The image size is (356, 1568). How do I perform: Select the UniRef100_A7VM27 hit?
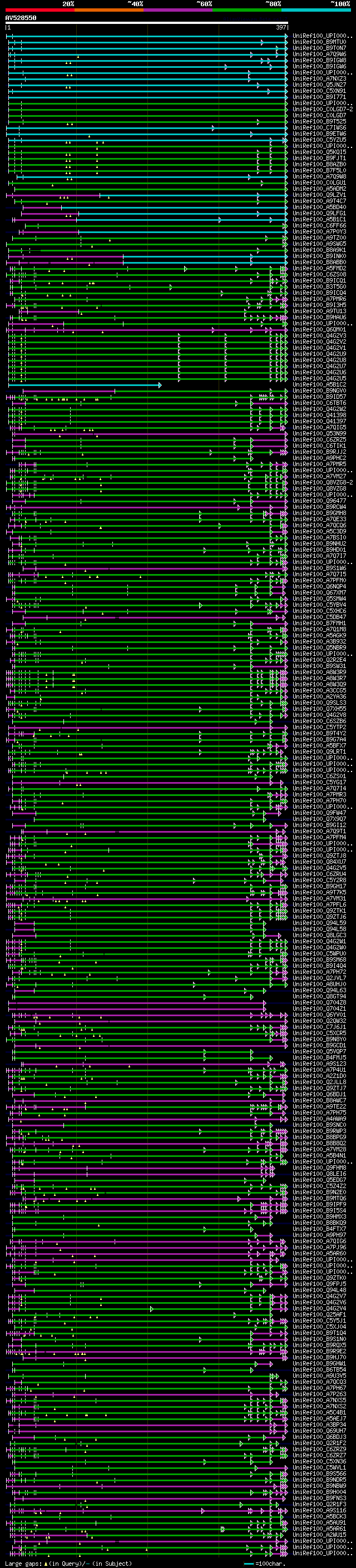pyautogui.click(x=319, y=476)
